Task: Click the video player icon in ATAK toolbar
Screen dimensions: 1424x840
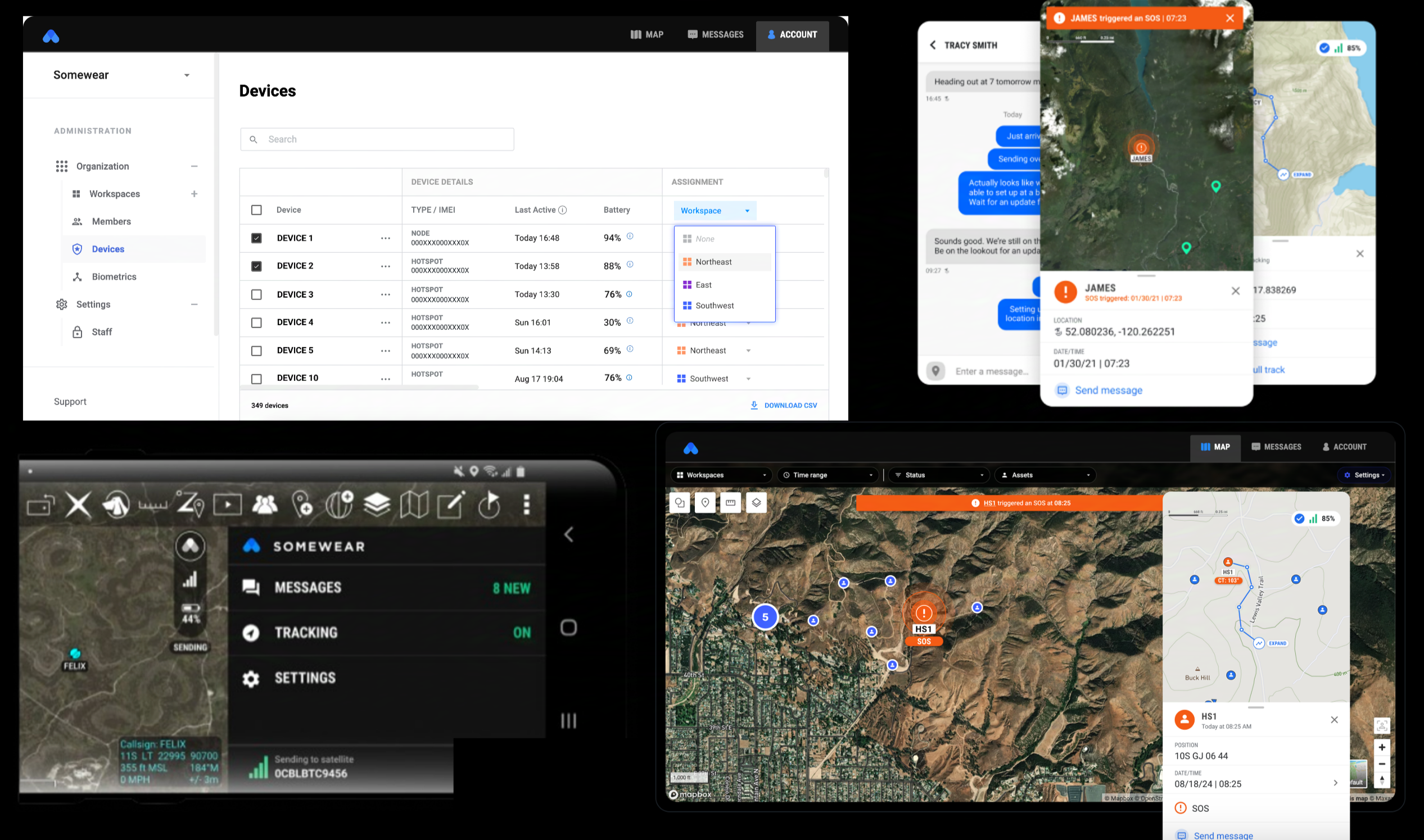Action: click(228, 504)
